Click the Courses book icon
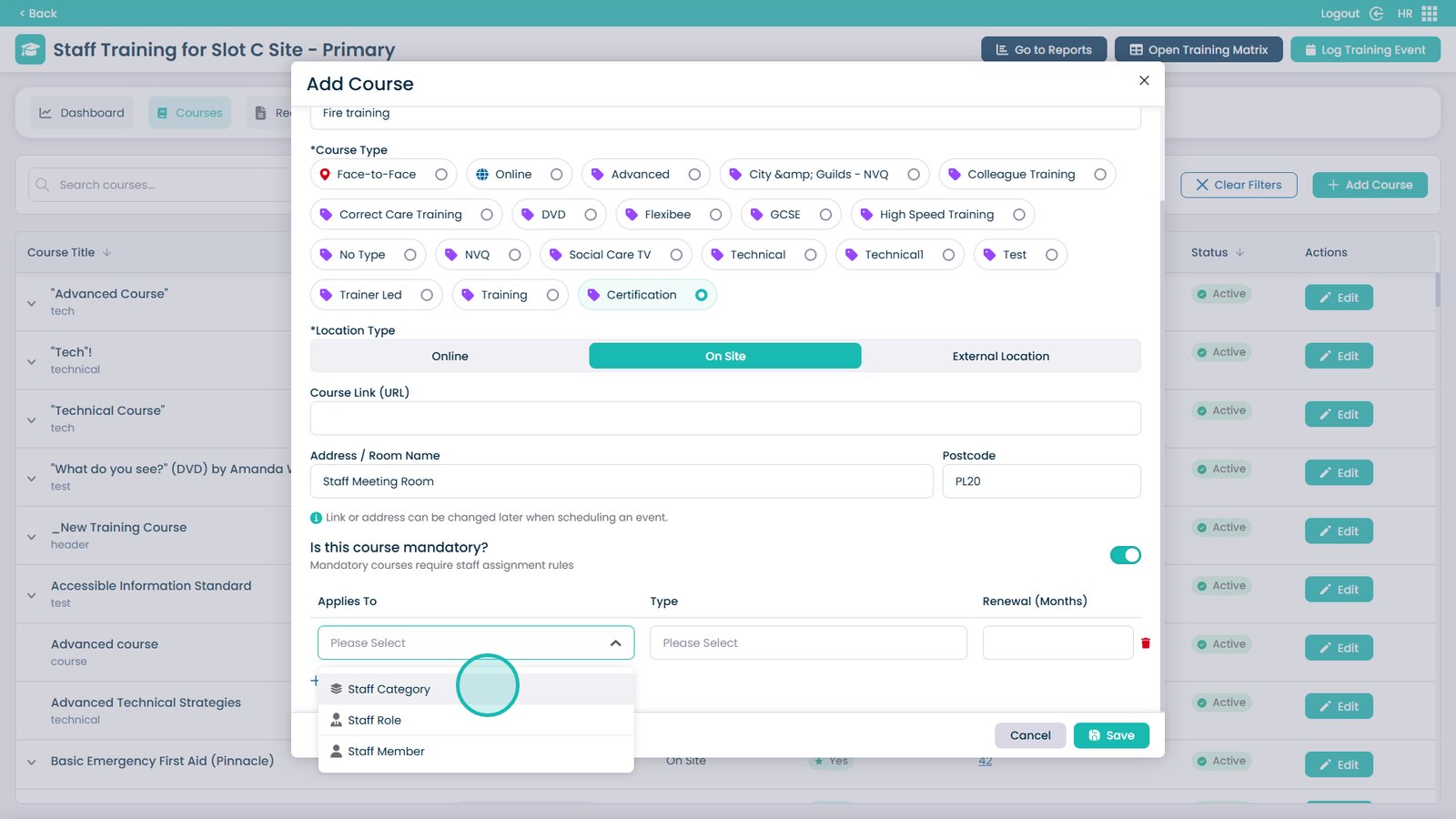 (x=162, y=113)
